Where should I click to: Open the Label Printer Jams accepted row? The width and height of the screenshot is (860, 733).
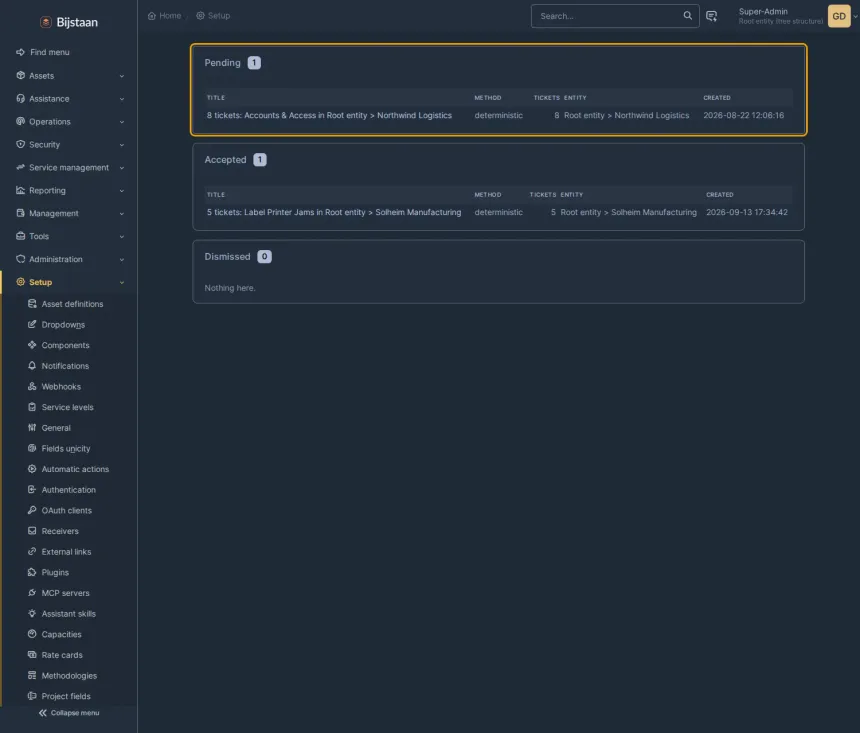(x=499, y=212)
